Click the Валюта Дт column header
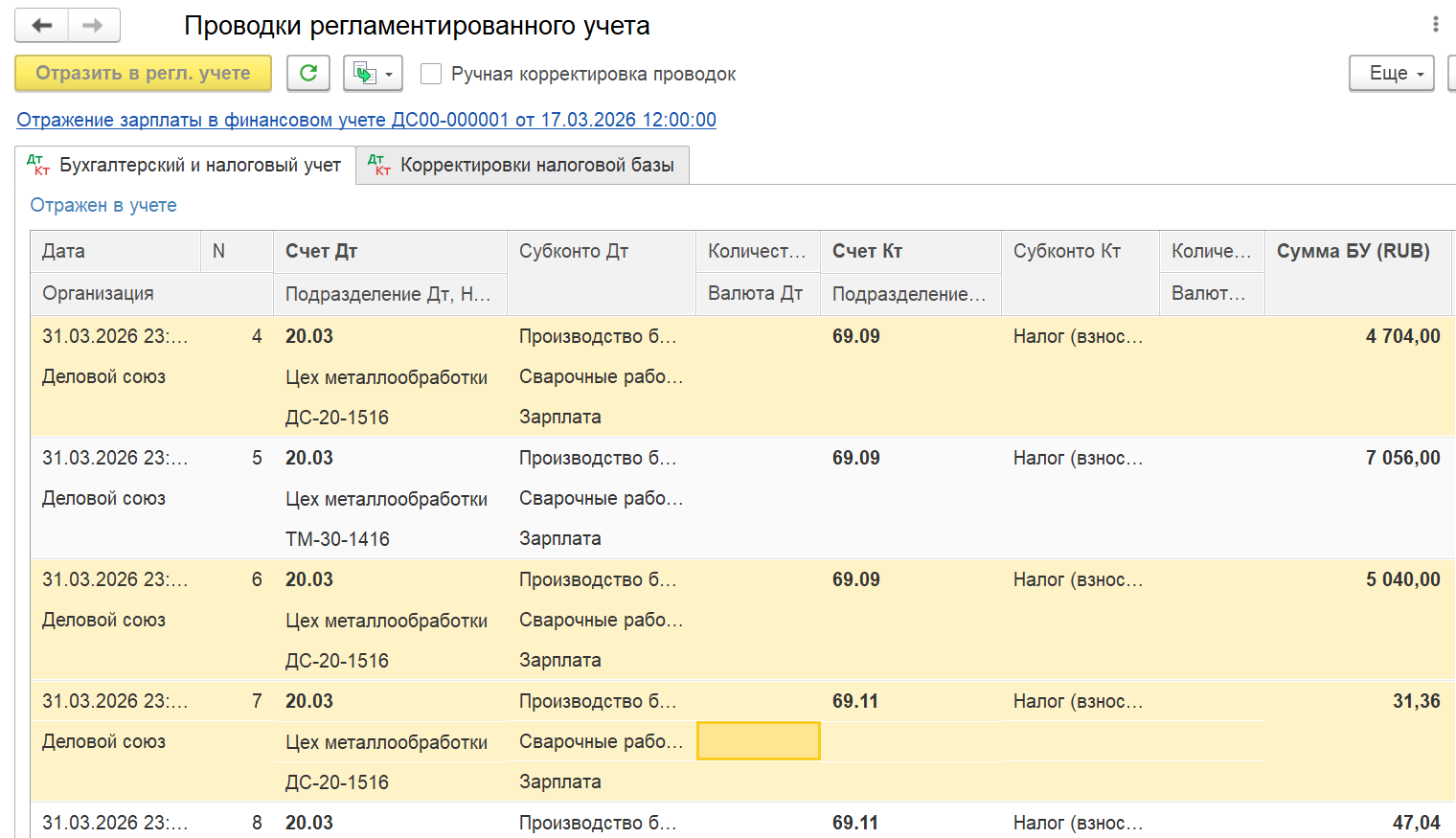The image size is (1456, 838). coord(758,293)
